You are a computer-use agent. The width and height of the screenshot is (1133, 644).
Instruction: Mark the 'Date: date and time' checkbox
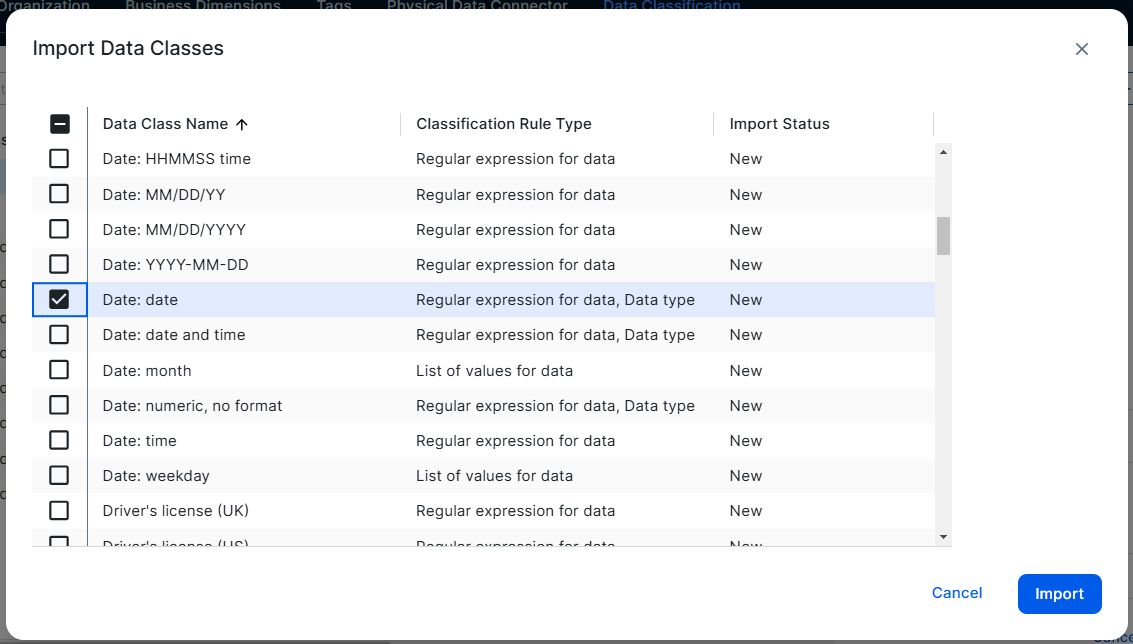(59, 334)
